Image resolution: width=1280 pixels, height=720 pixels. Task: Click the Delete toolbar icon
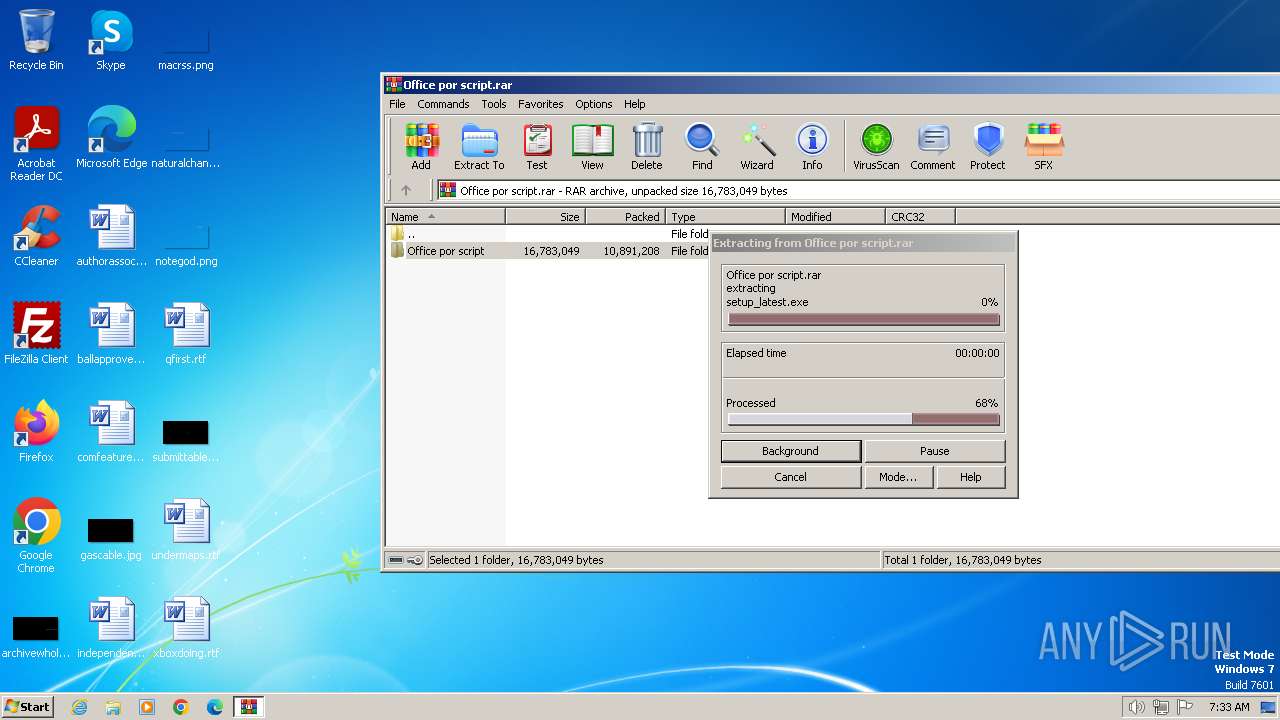(x=646, y=147)
